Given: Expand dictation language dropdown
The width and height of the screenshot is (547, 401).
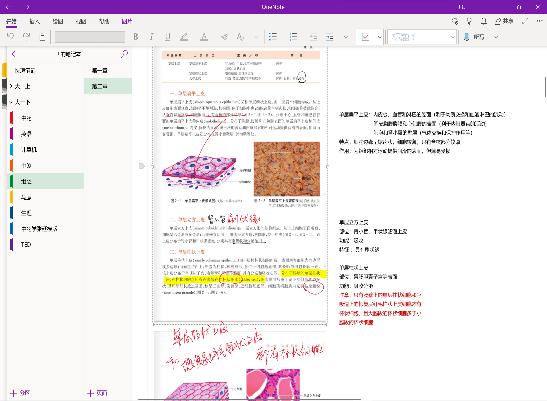Looking at the screenshot, I should [x=496, y=37].
